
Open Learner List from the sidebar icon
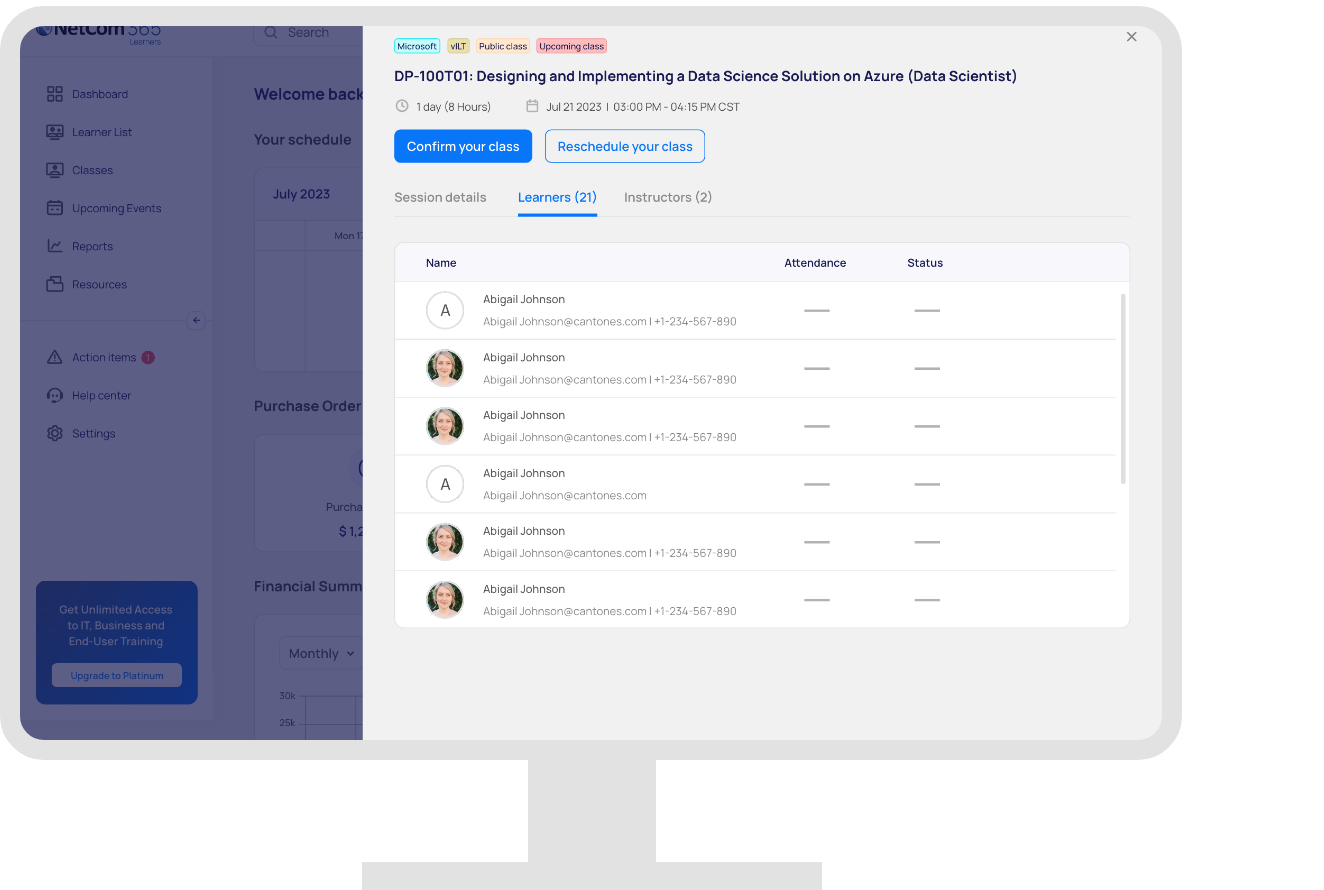(x=55, y=132)
